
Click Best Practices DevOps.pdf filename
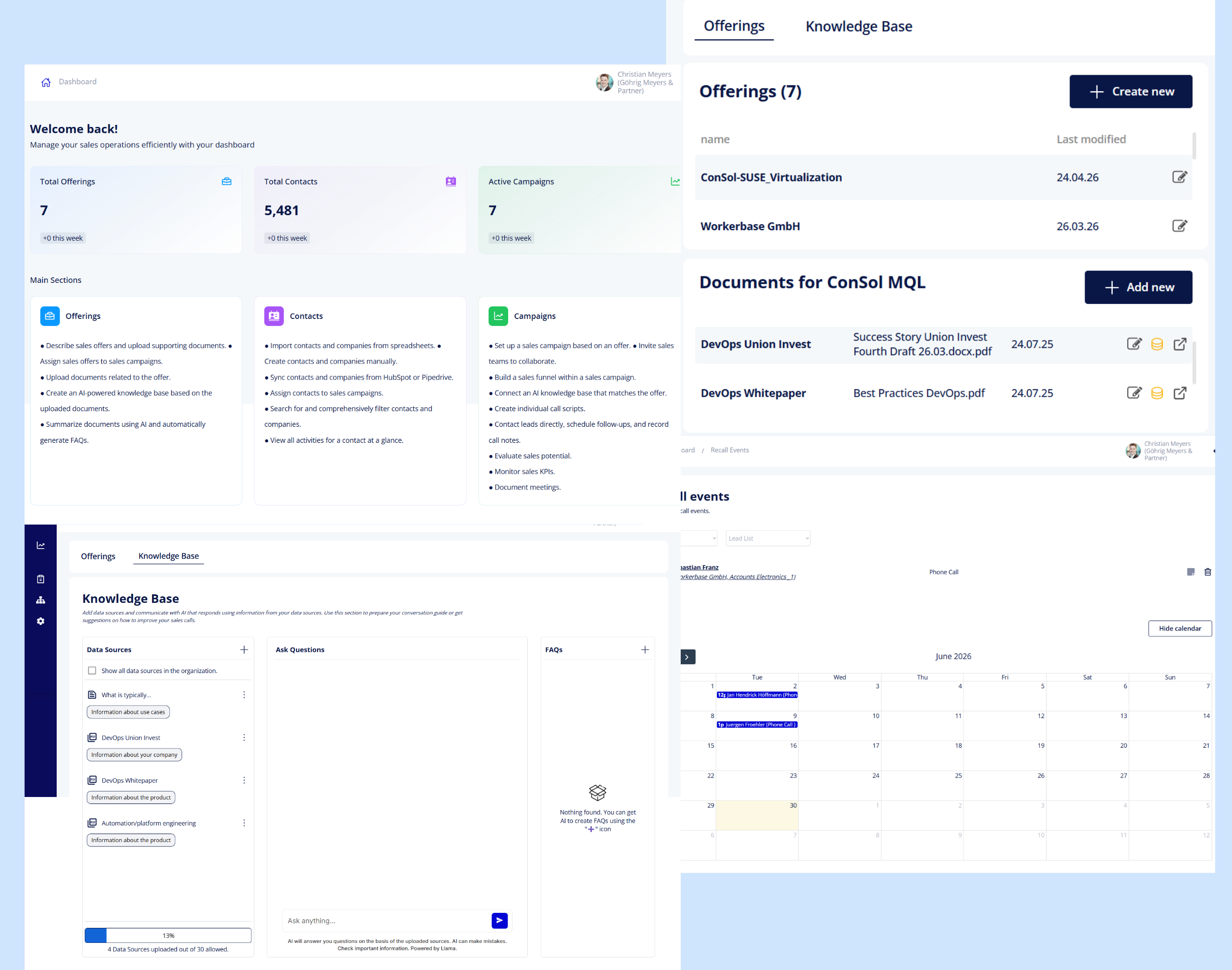coord(918,393)
